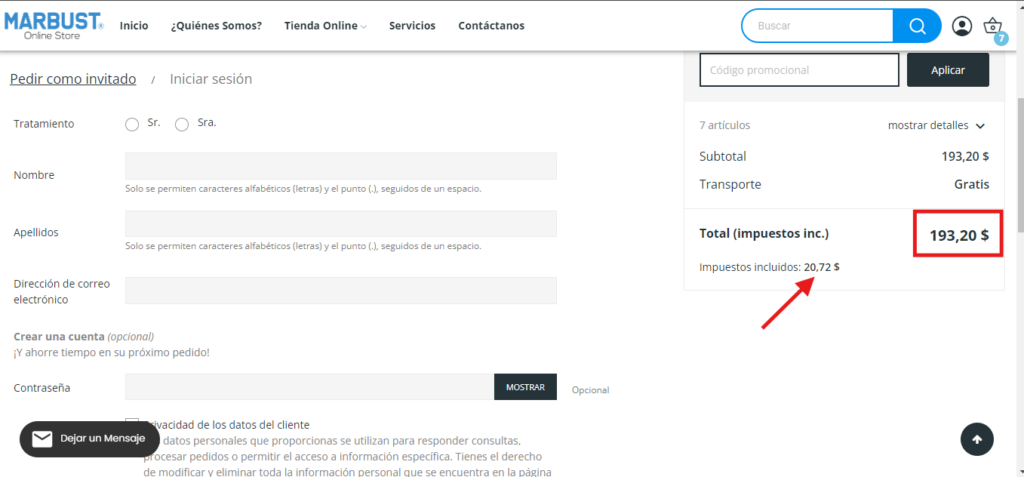Viewport: 1024px width, 477px height.
Task: Click the Crear una cuenta heading
Action: 59,337
